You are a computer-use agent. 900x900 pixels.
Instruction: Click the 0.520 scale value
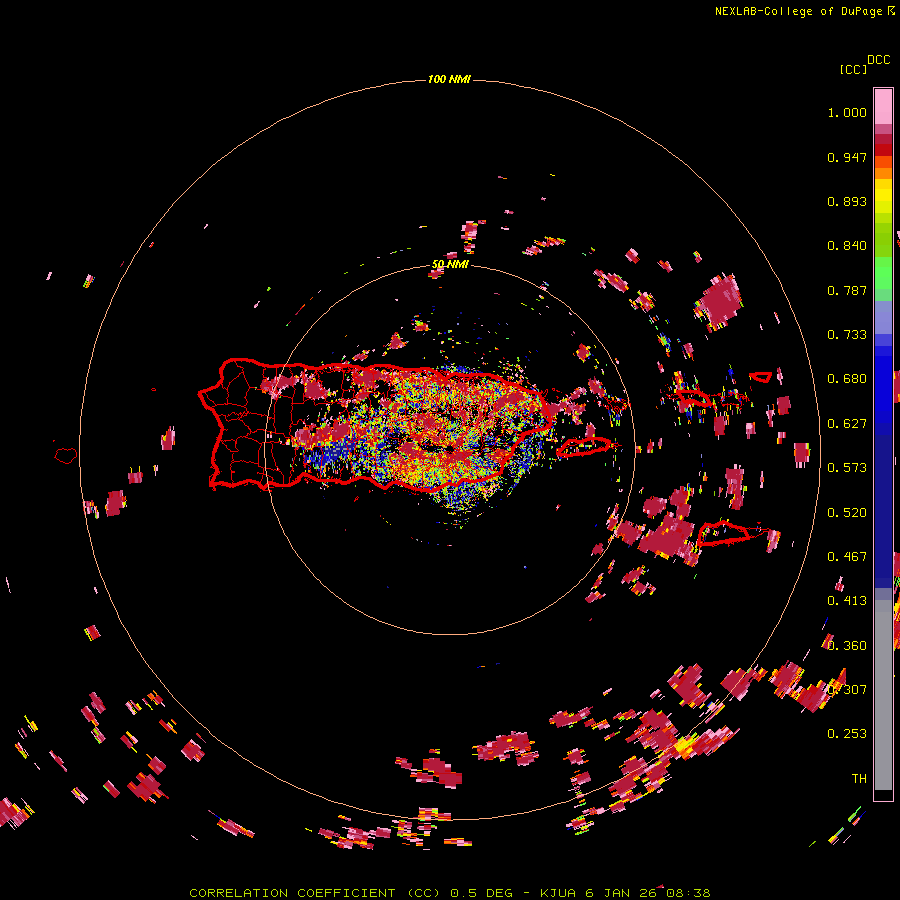pos(847,513)
